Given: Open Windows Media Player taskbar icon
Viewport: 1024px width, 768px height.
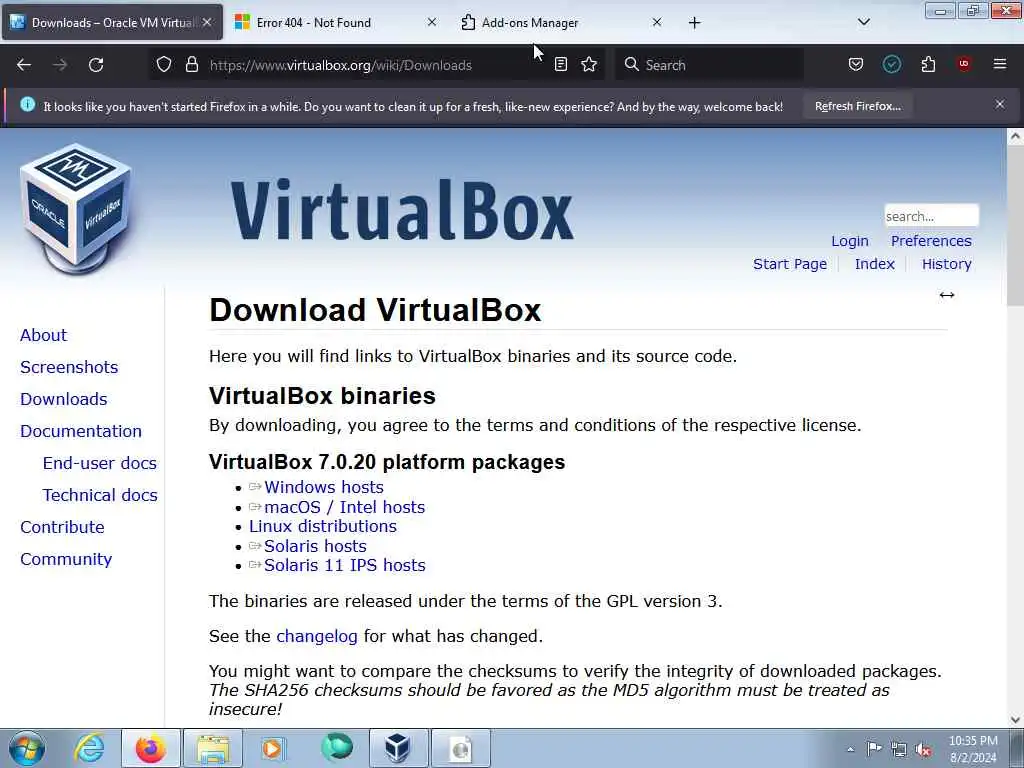Looking at the screenshot, I should [x=273, y=748].
